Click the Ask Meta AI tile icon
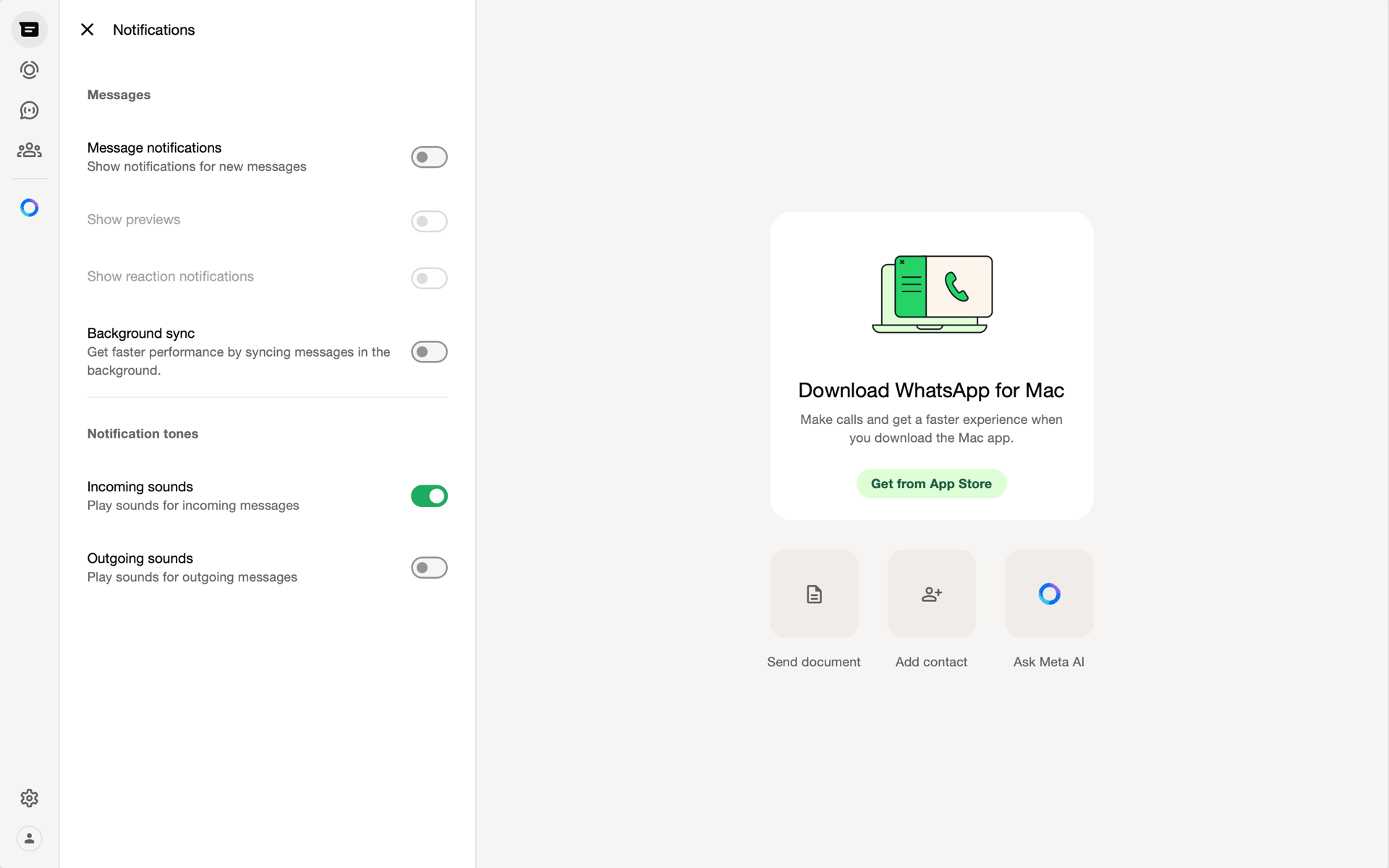 [1049, 594]
